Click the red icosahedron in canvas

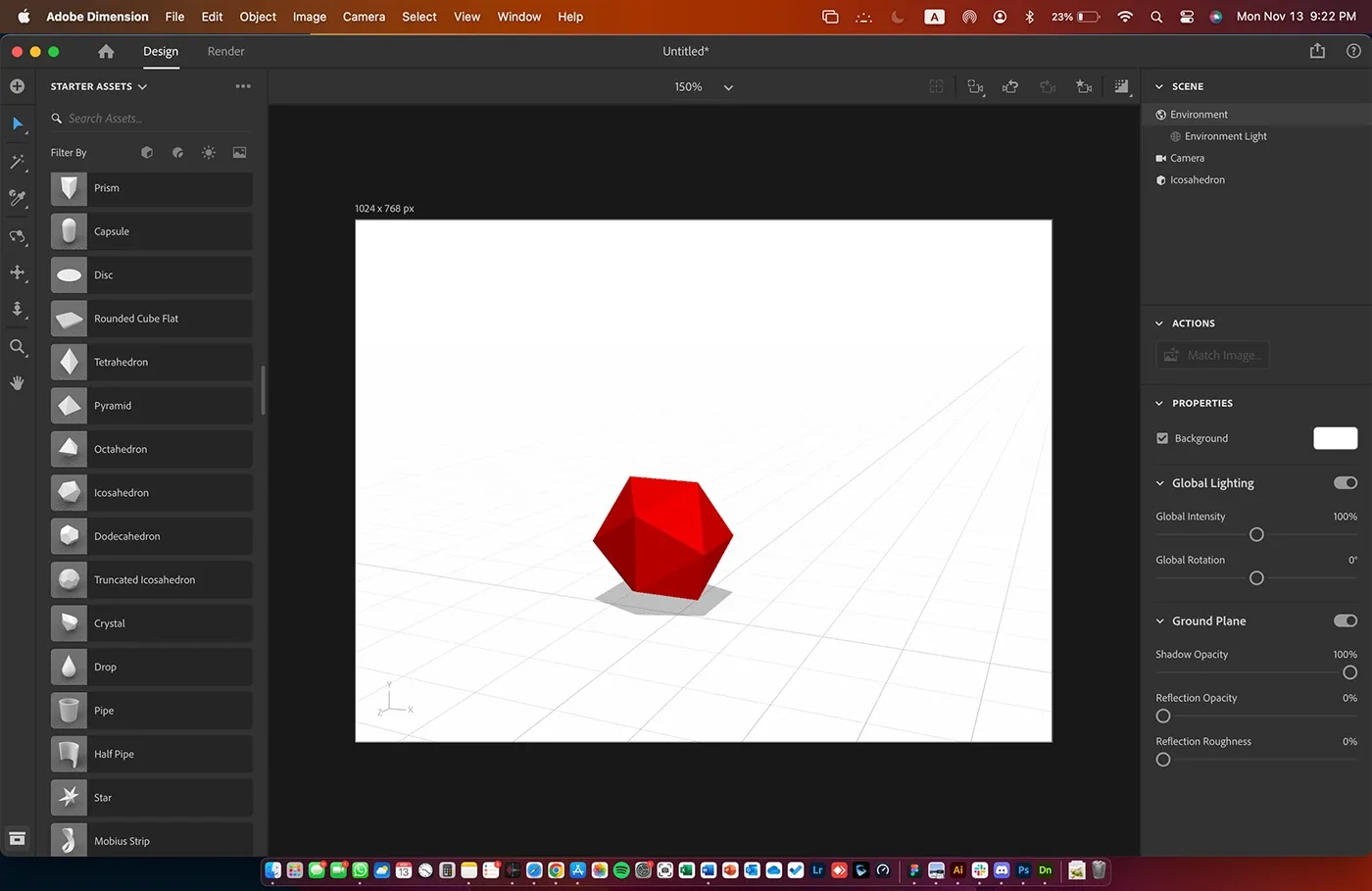pyautogui.click(x=662, y=537)
